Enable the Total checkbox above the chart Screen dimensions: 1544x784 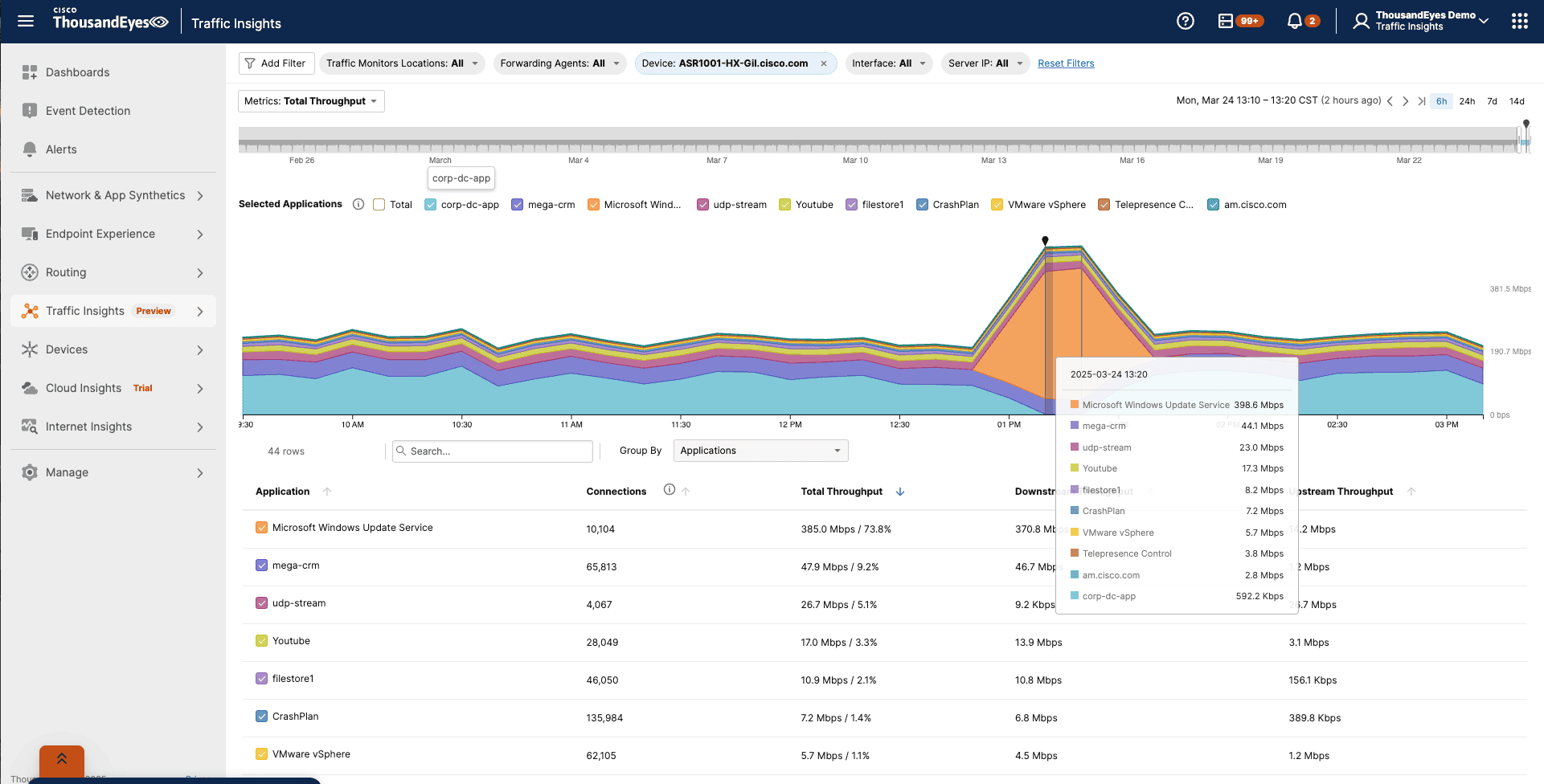click(379, 204)
